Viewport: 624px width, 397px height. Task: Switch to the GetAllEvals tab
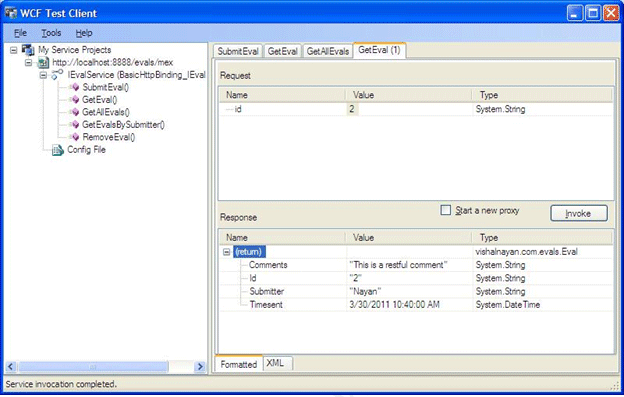click(328, 51)
